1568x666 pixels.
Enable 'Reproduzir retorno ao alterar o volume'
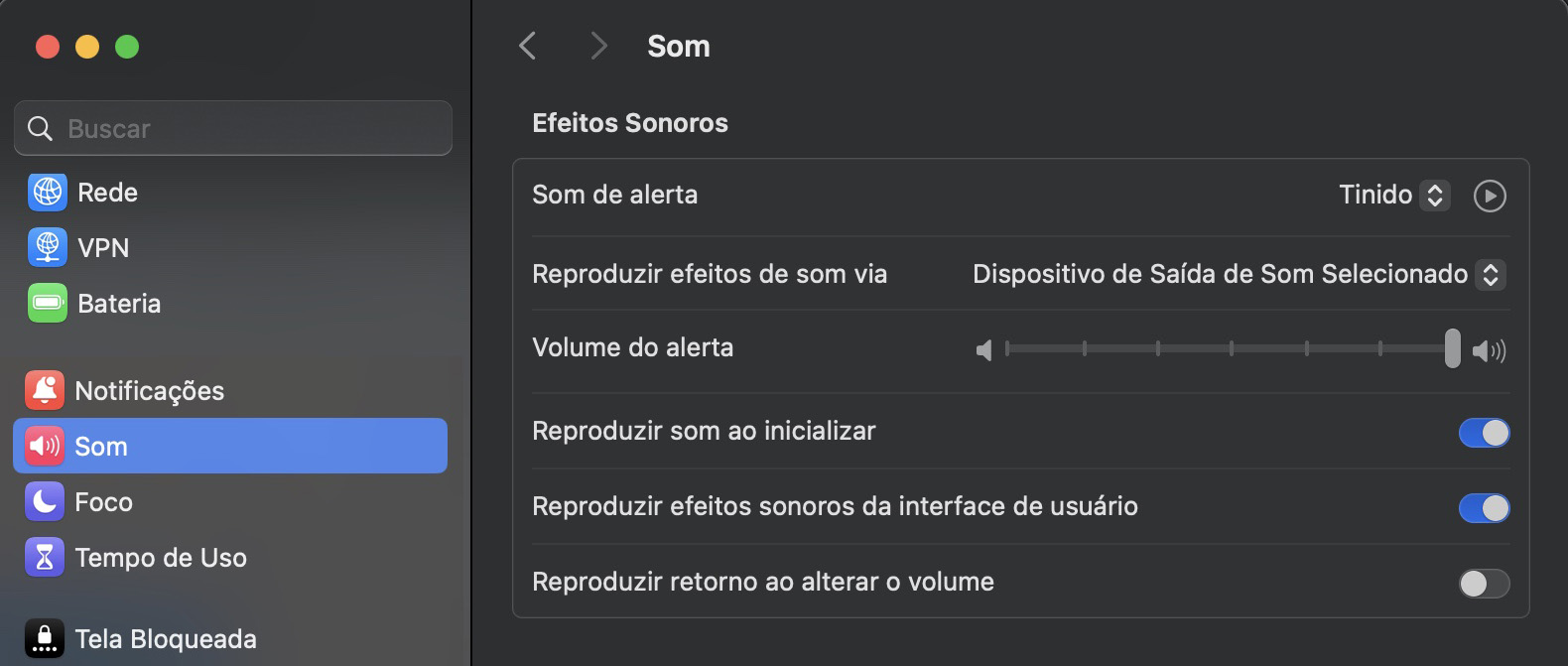[1484, 585]
